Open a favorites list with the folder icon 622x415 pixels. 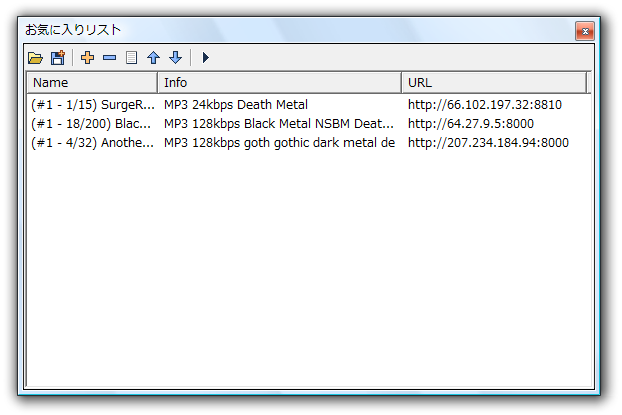pos(35,58)
